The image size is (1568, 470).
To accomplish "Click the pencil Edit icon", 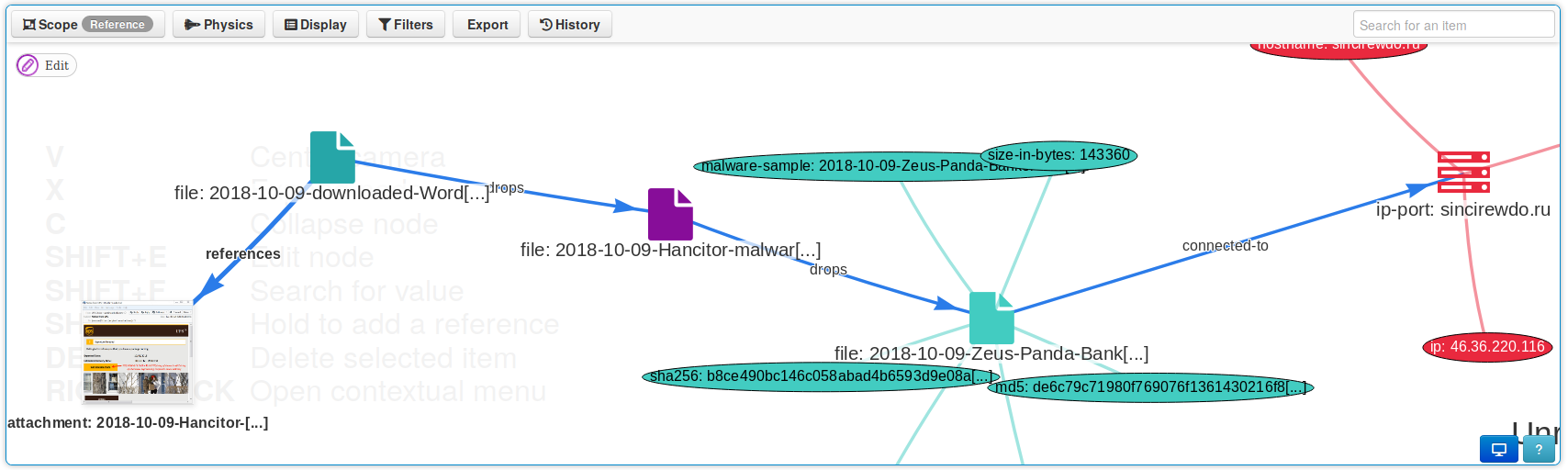I will tap(28, 65).
